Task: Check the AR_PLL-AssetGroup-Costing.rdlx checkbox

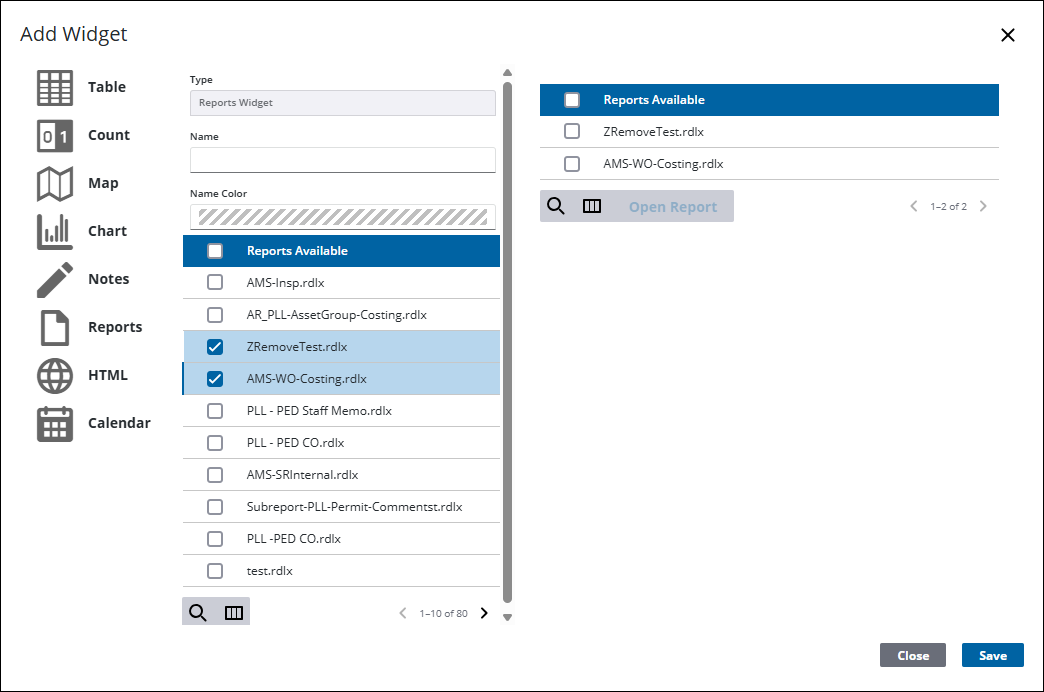Action: tap(215, 314)
